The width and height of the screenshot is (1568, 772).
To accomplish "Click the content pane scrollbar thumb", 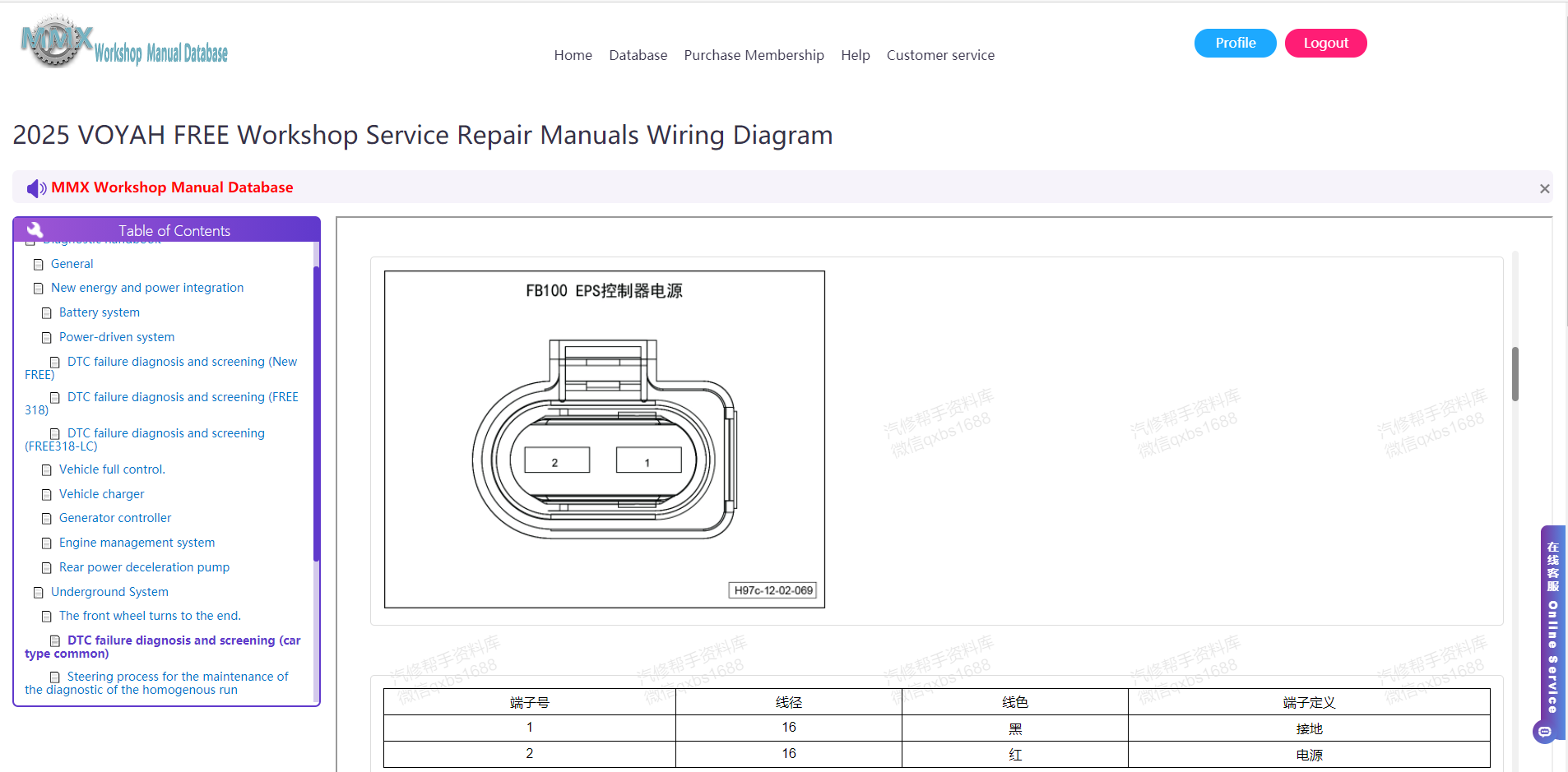I will pyautogui.click(x=1515, y=374).
